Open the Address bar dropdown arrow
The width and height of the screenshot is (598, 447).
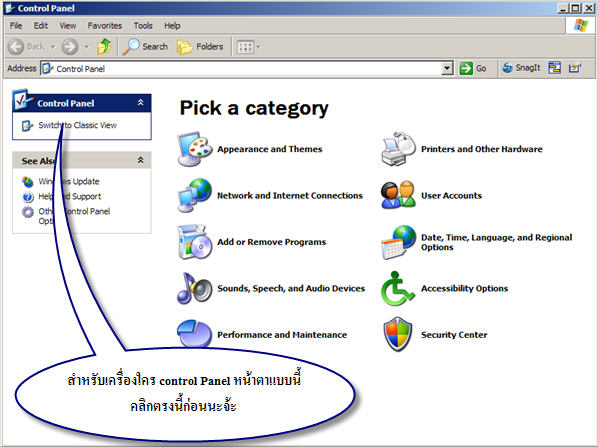[447, 69]
